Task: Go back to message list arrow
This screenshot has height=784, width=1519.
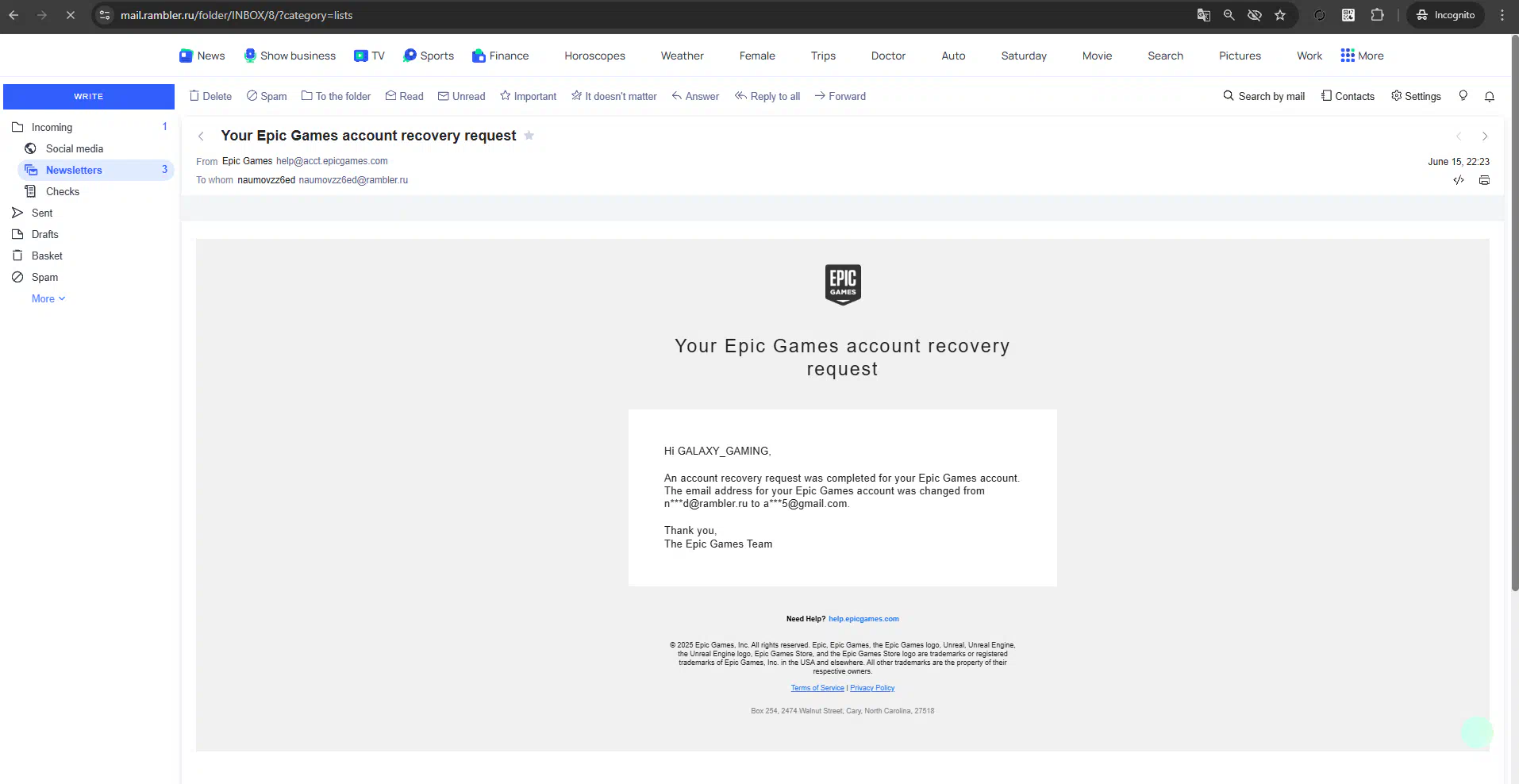Action: (201, 136)
